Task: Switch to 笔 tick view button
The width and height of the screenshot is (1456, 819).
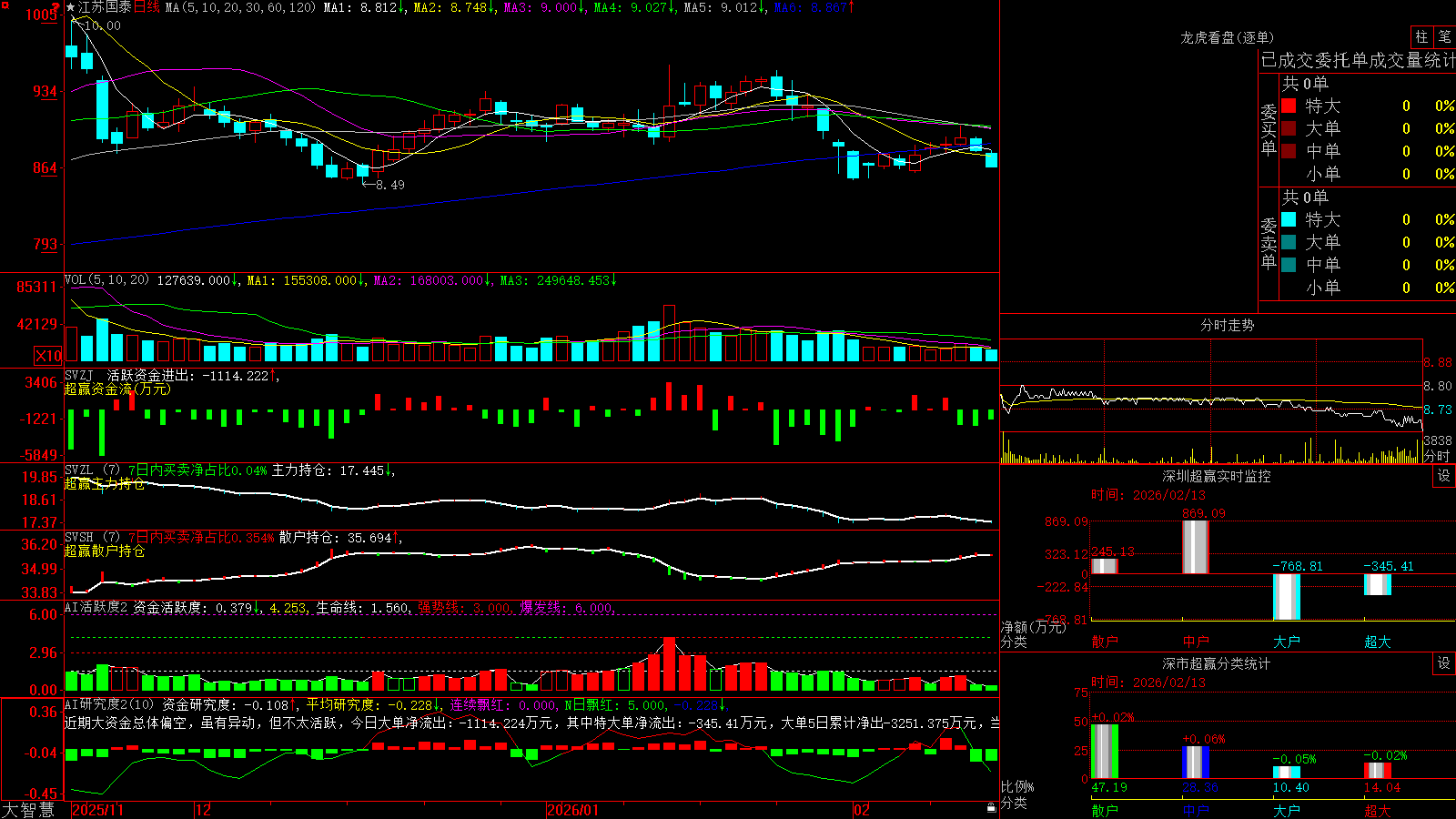Action: pyautogui.click(x=1444, y=37)
